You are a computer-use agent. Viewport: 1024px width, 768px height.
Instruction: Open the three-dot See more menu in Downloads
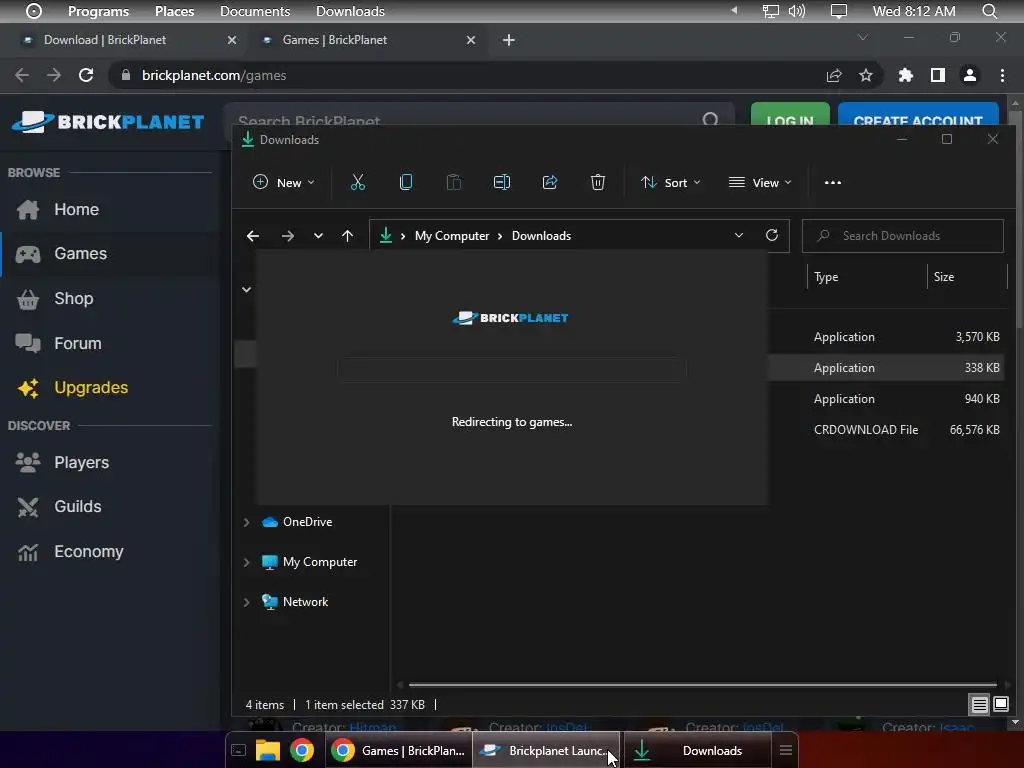pos(833,182)
